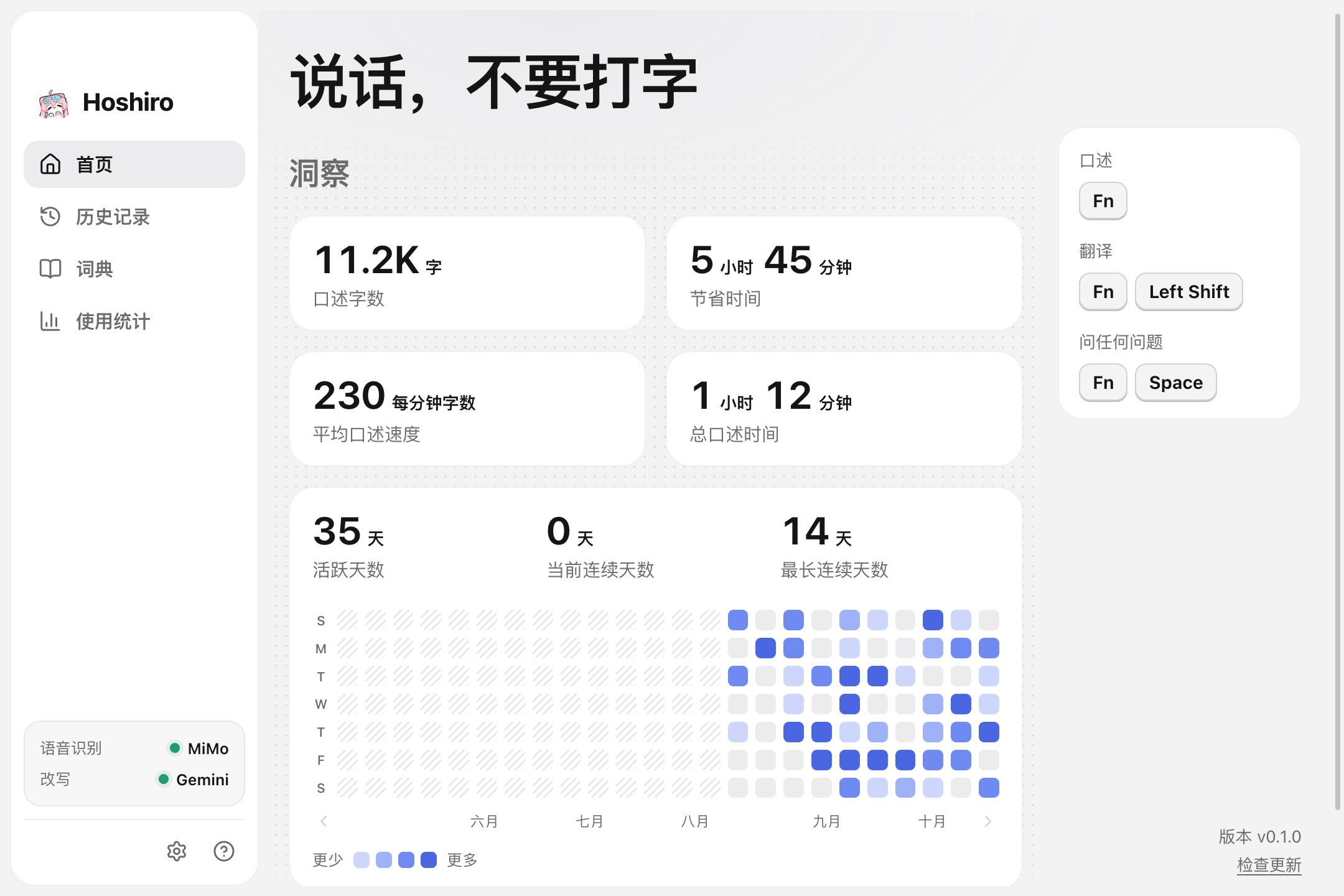
Task: Click the 九月 month label
Action: (826, 821)
